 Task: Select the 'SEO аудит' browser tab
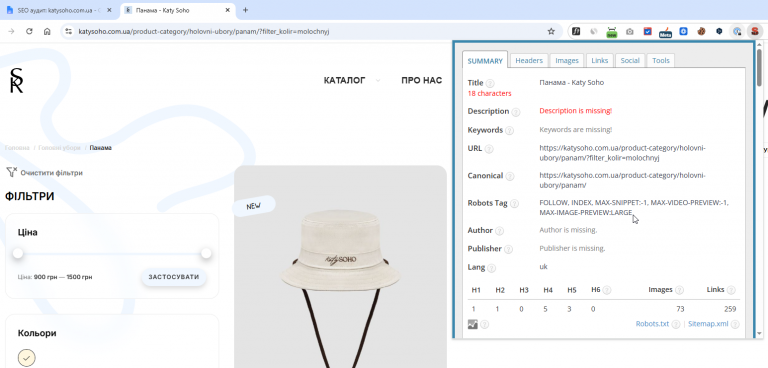click(59, 10)
